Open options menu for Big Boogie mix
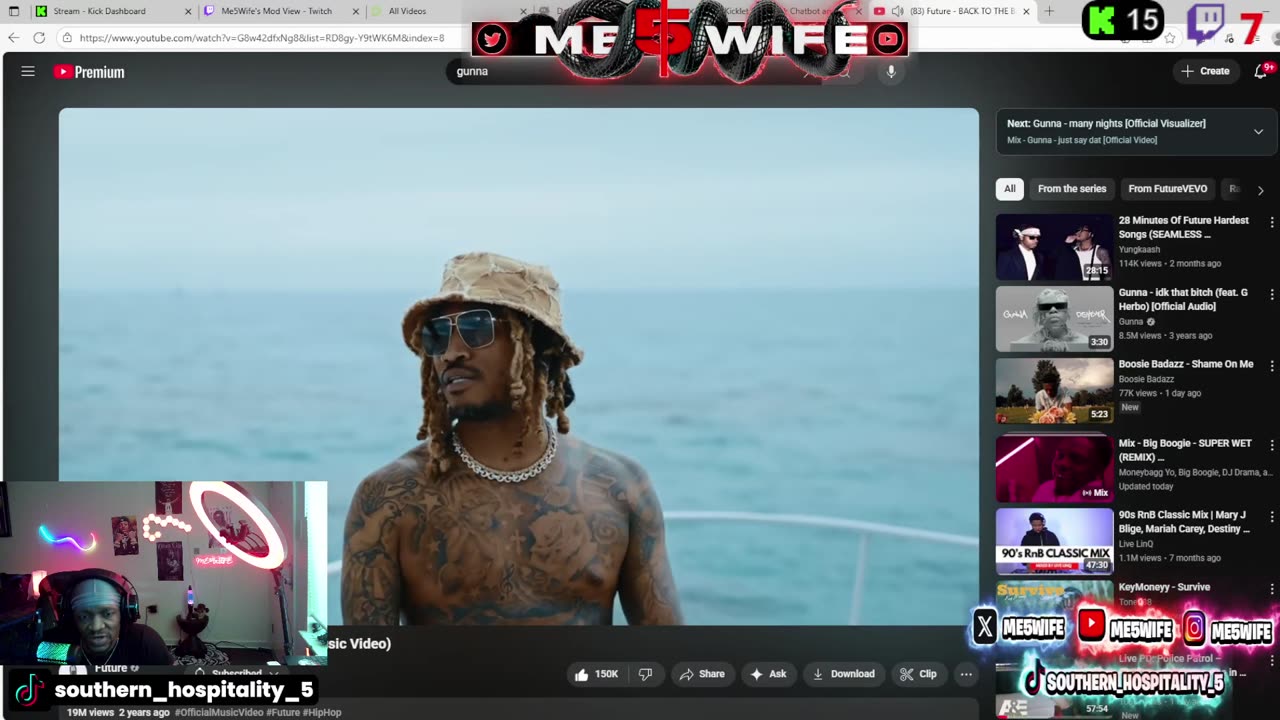 point(1271,445)
